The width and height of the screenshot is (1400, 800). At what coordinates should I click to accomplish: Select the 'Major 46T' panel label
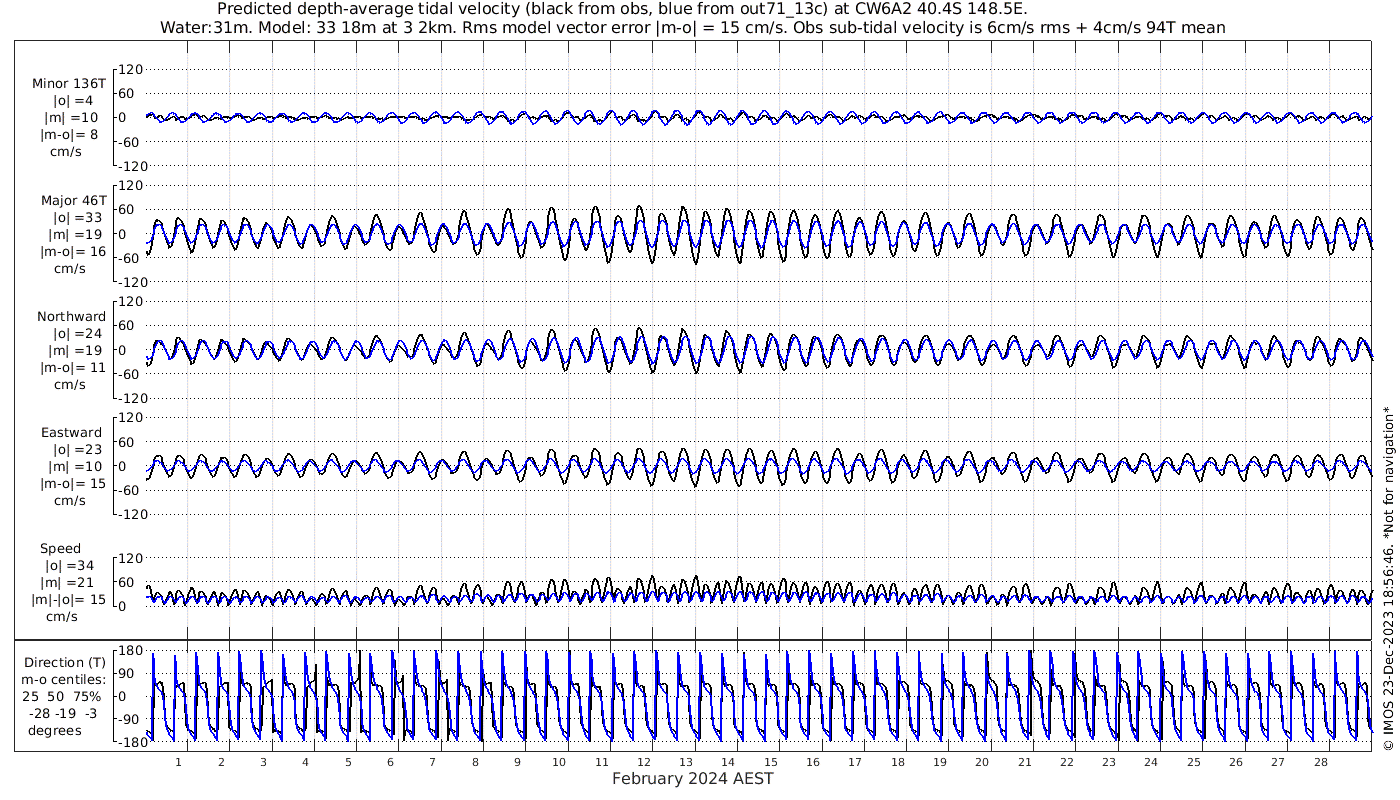click(x=73, y=200)
